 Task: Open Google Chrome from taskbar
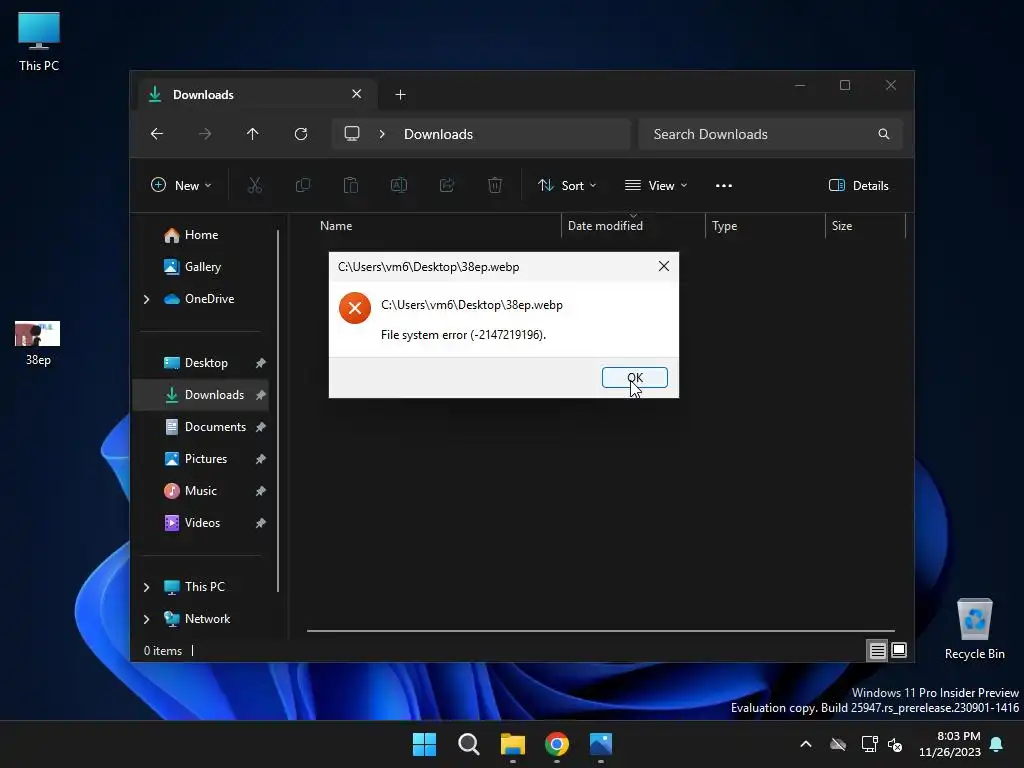557,744
